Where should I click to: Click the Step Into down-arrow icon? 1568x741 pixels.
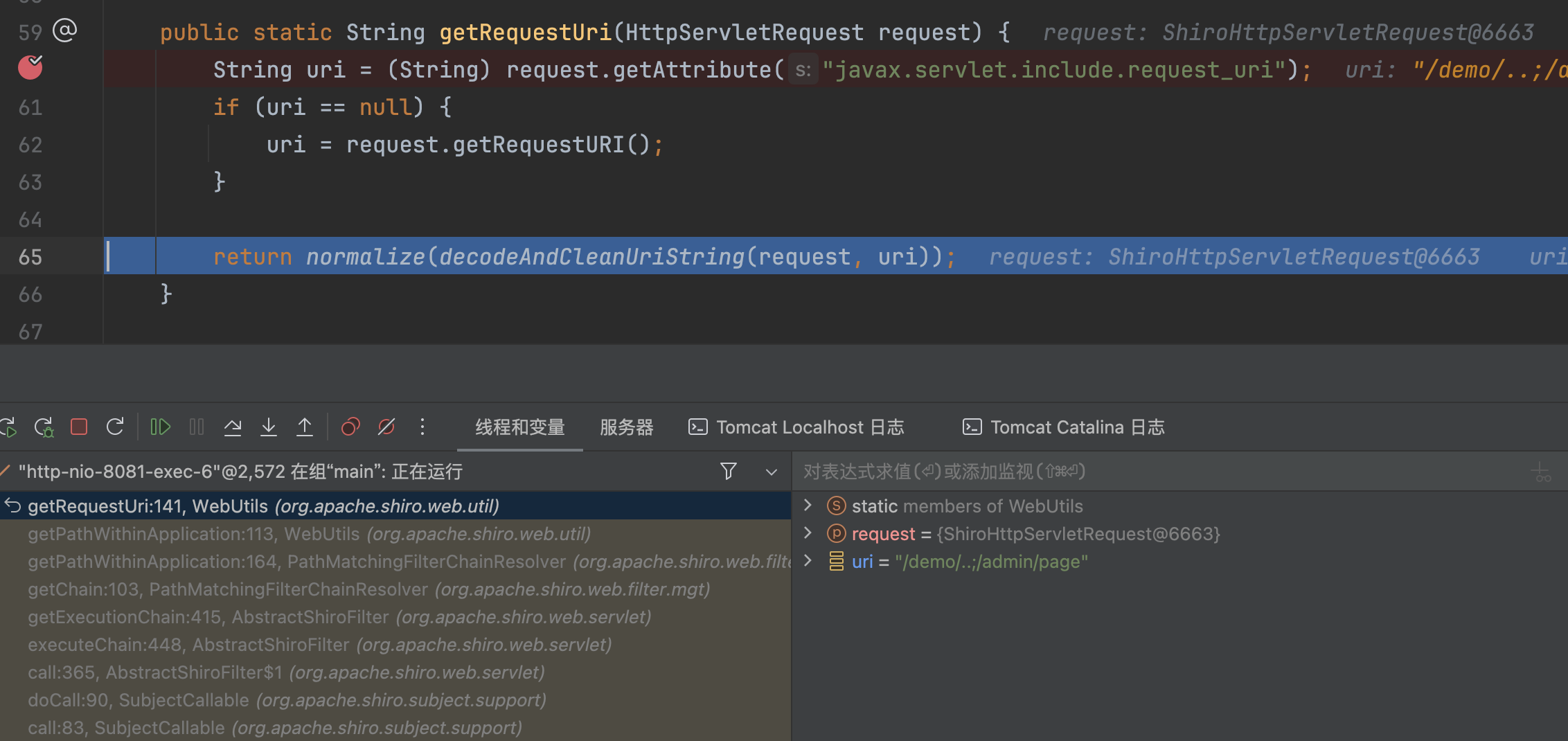269,427
